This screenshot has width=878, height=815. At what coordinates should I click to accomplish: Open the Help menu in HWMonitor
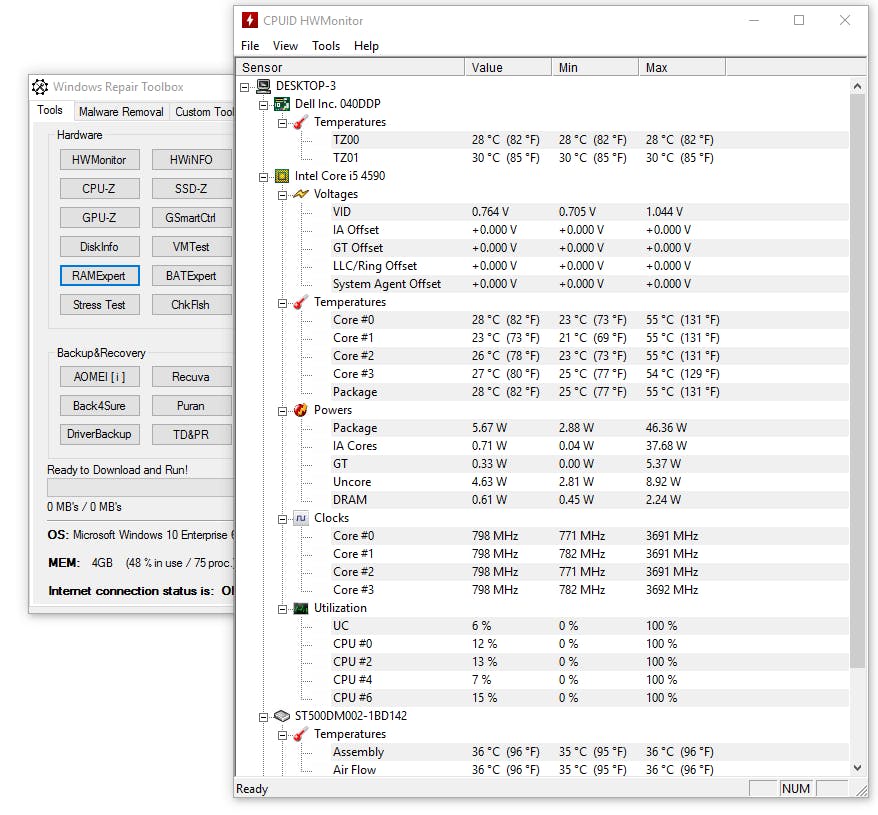click(x=366, y=46)
